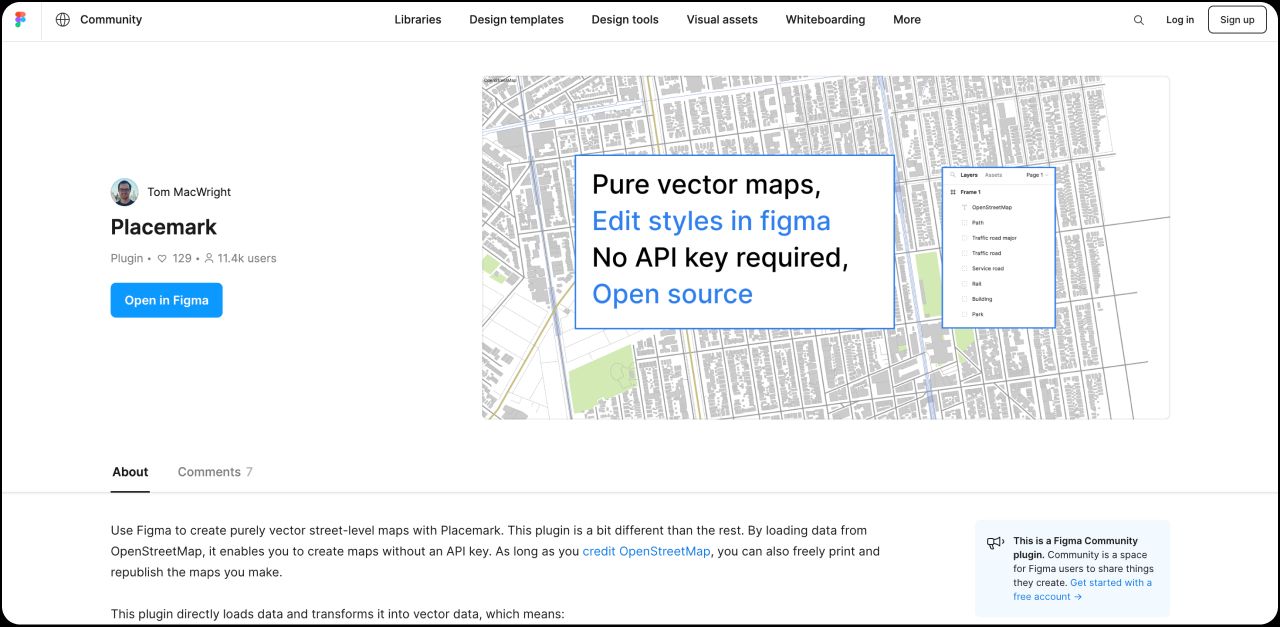The width and height of the screenshot is (1280, 627).
Task: Click Tom MacWright's profile avatar
Action: (124, 191)
